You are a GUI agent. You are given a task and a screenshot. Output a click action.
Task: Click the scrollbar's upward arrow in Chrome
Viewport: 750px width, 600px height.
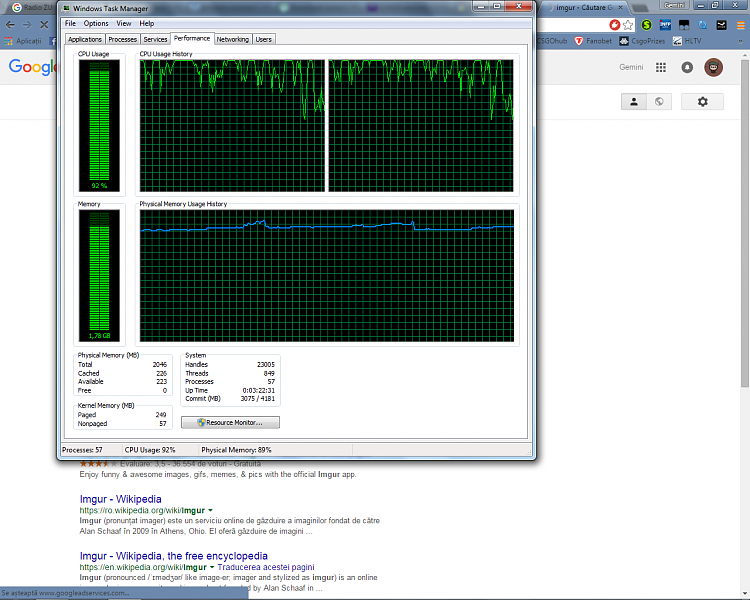click(745, 55)
